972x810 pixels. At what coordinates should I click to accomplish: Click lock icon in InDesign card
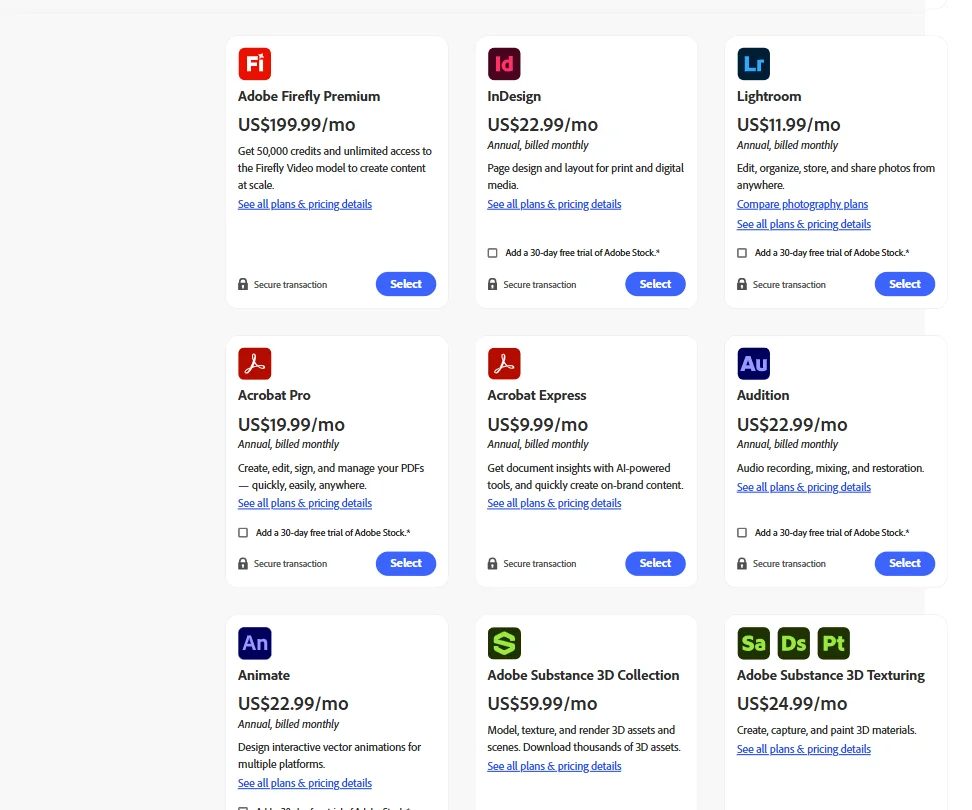492,284
